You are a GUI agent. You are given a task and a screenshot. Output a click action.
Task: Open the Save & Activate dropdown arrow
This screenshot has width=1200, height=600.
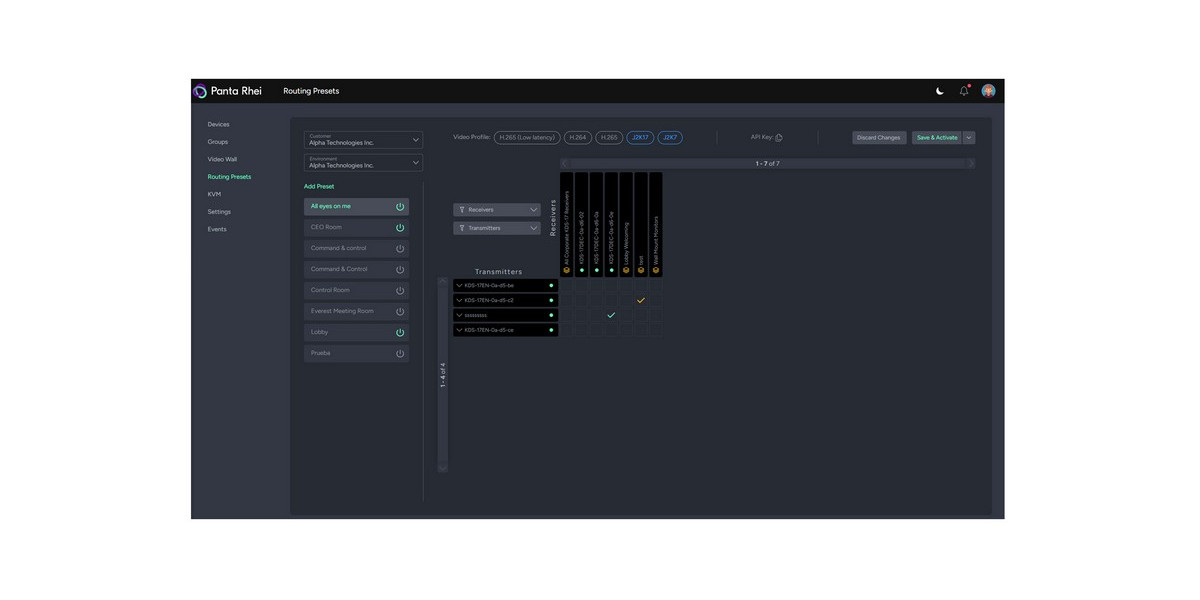point(969,138)
